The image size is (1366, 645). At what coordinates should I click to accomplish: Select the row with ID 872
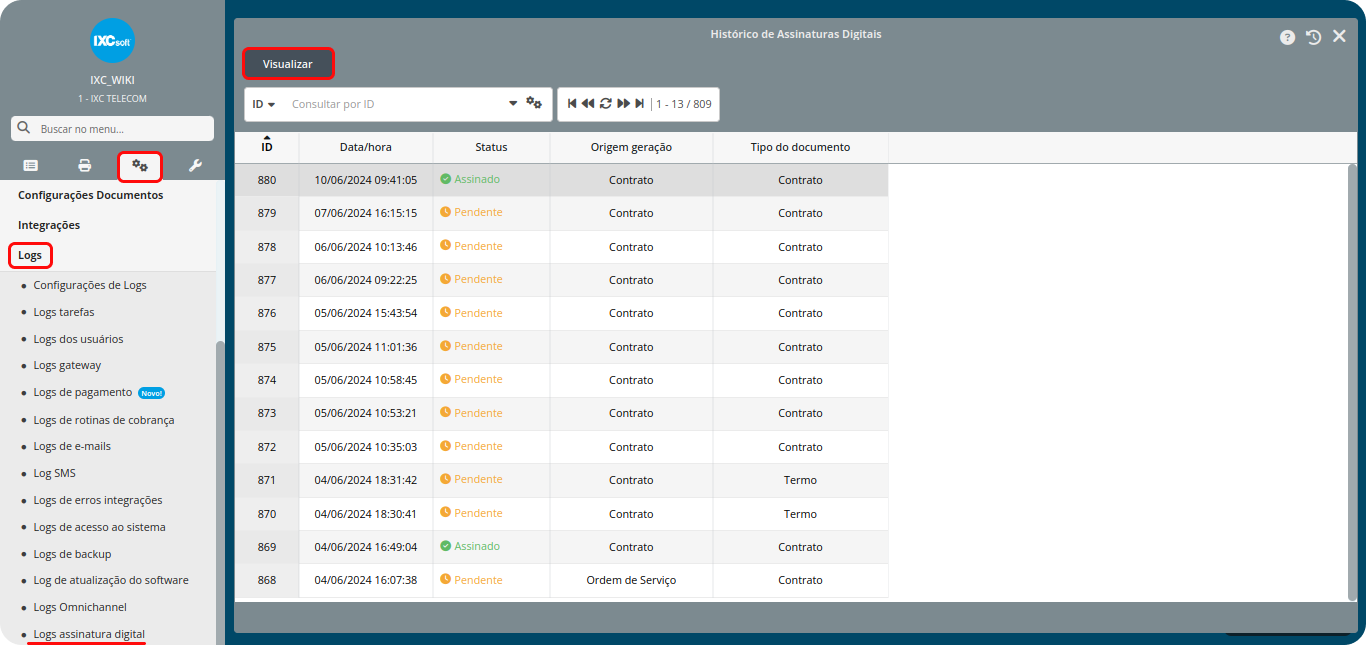(x=561, y=447)
